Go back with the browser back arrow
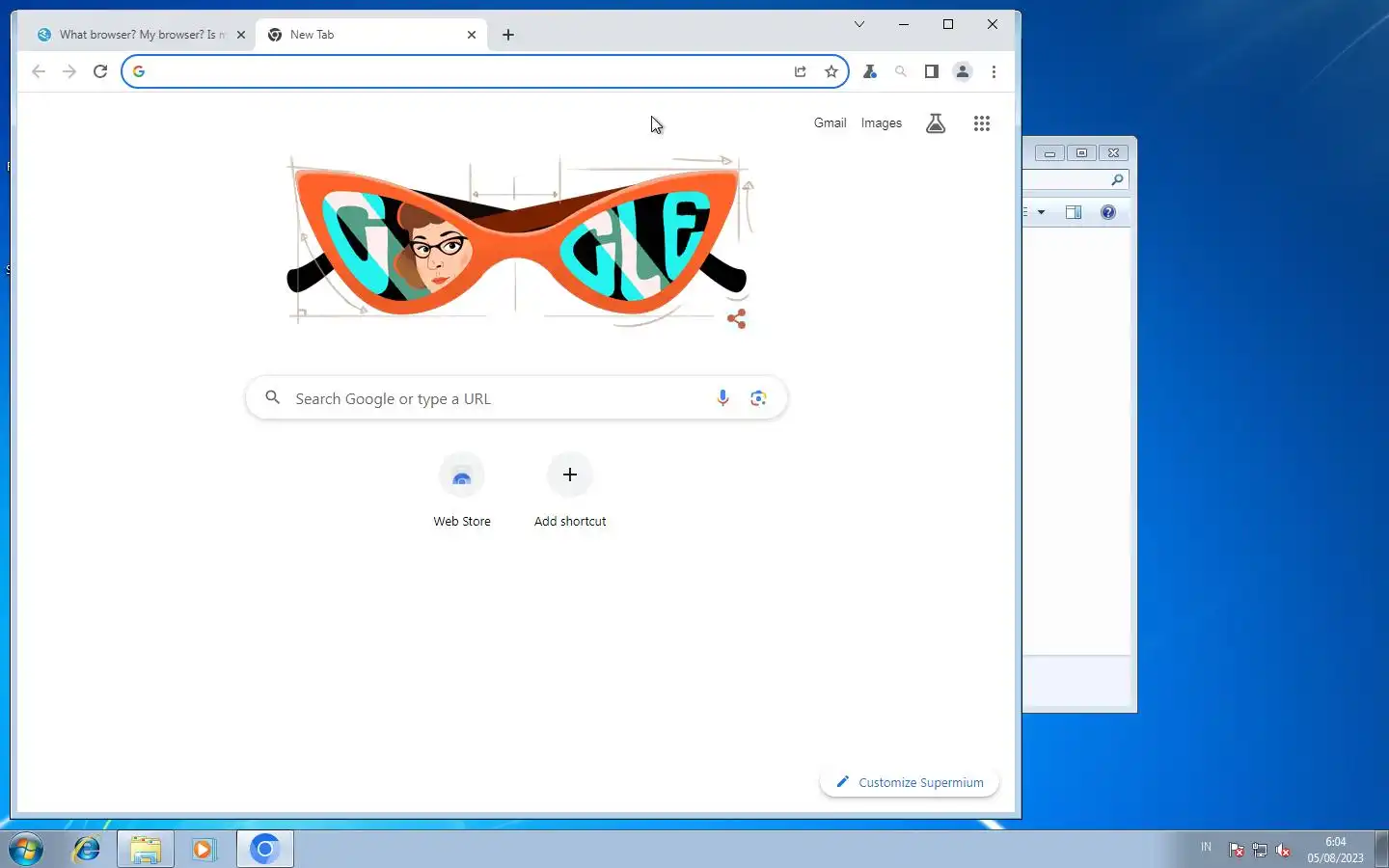Screen dimensions: 1389x868 click(39, 71)
